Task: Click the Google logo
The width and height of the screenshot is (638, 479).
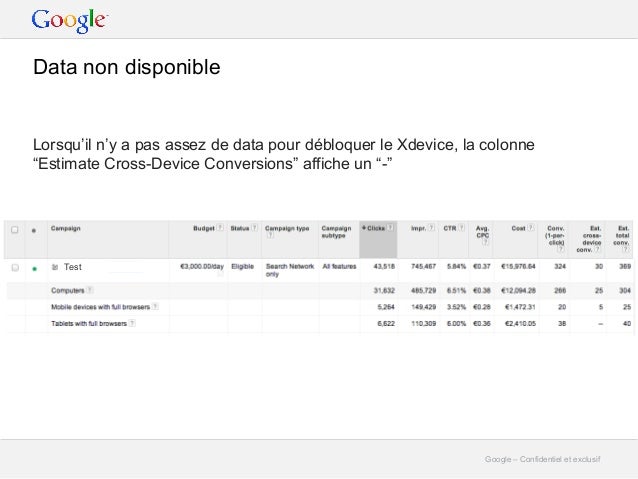Action: pos(70,21)
